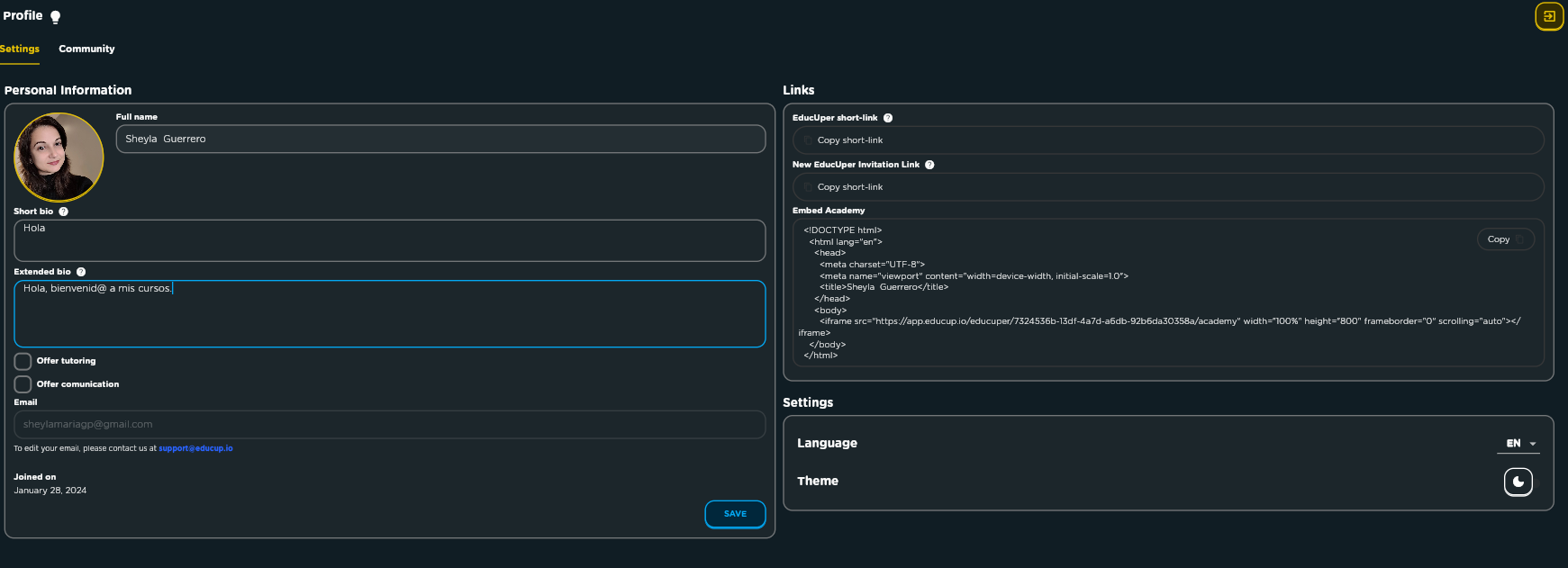Click the copy icon in the Invitation Link field

808,187
